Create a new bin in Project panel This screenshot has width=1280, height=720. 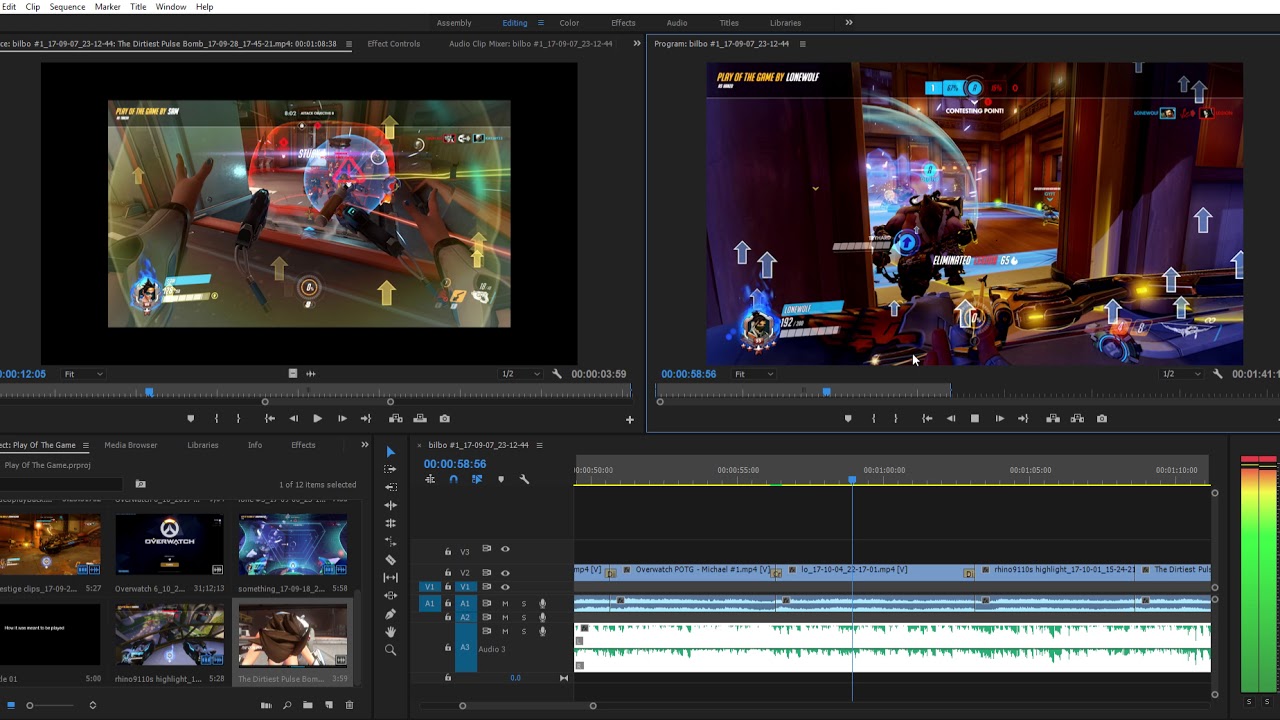coord(308,705)
